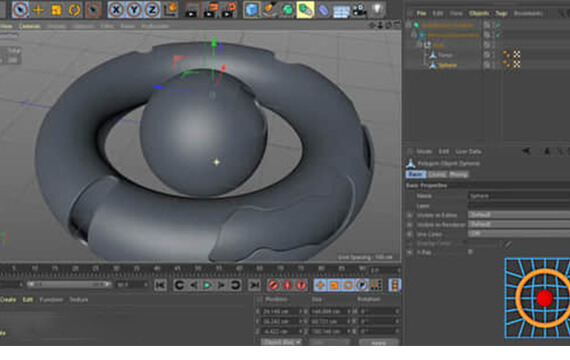Open Use Color dropdown
This screenshot has width=570, height=360.
(x=519, y=234)
